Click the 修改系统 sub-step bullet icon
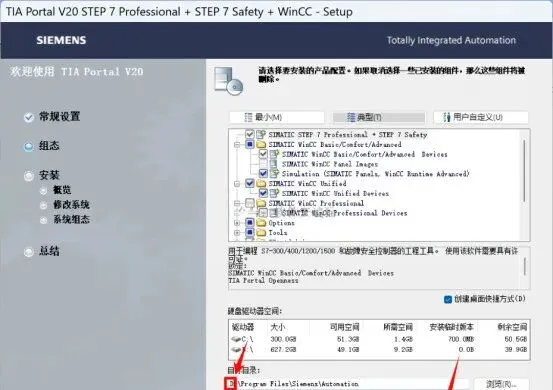This screenshot has height=390, width=553. pos(43,206)
